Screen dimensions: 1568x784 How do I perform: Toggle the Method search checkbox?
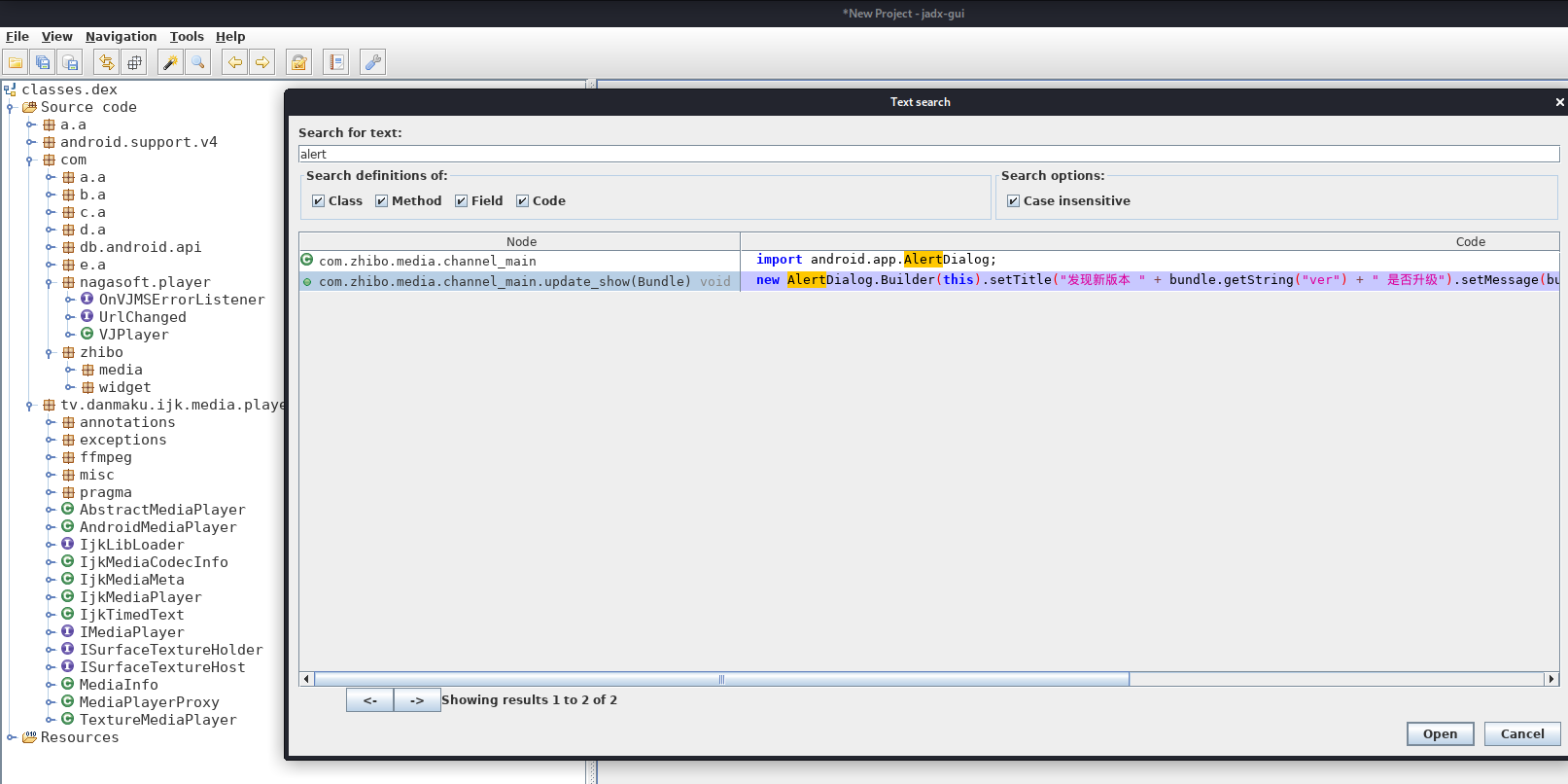tap(381, 201)
